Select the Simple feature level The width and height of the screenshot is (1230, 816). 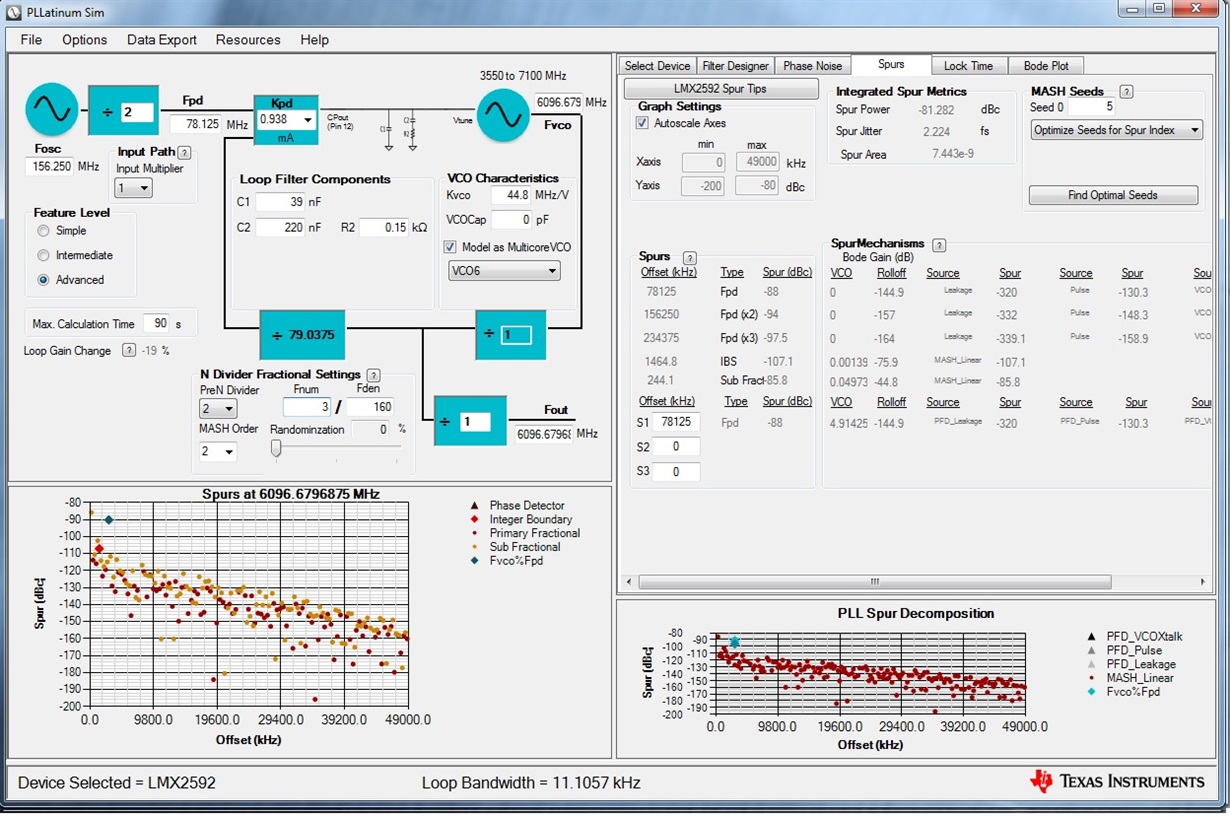click(43, 230)
